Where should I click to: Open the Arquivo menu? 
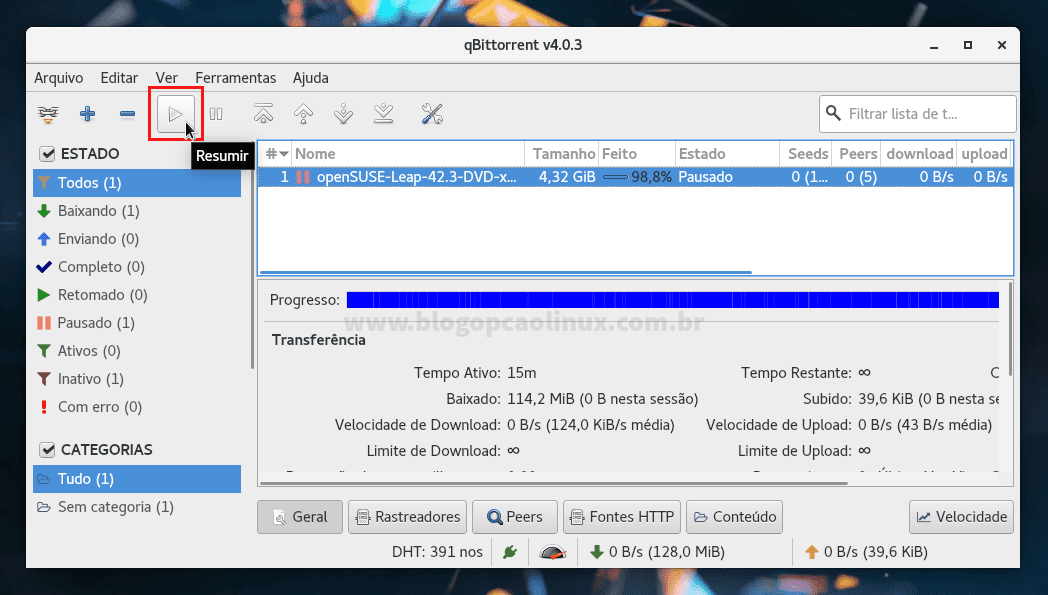[x=59, y=78]
